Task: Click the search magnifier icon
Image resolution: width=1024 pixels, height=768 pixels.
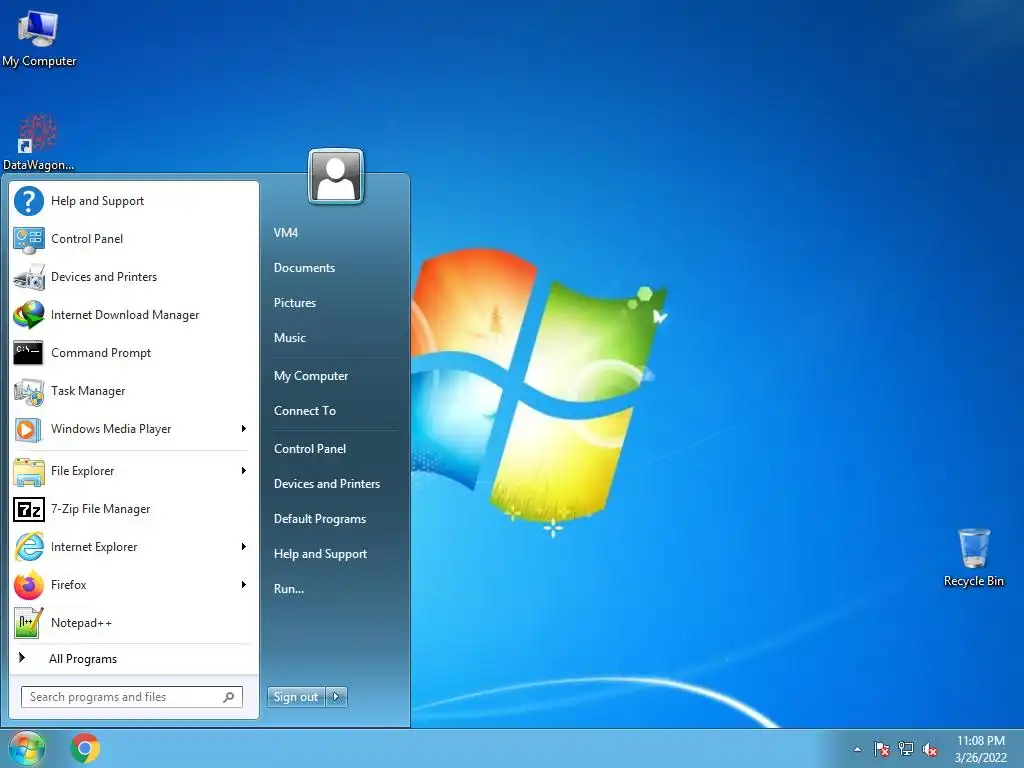Action: 229,697
